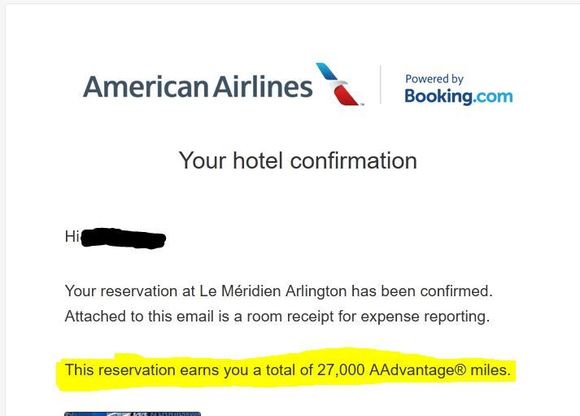Click the 'has been confirmed' text
The width and height of the screenshot is (580, 416).
(422, 291)
